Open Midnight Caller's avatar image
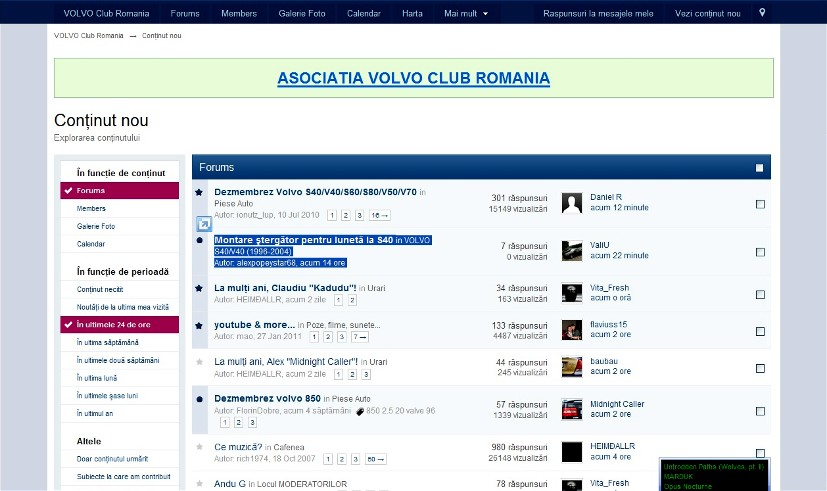The width and height of the screenshot is (827, 491). [572, 410]
